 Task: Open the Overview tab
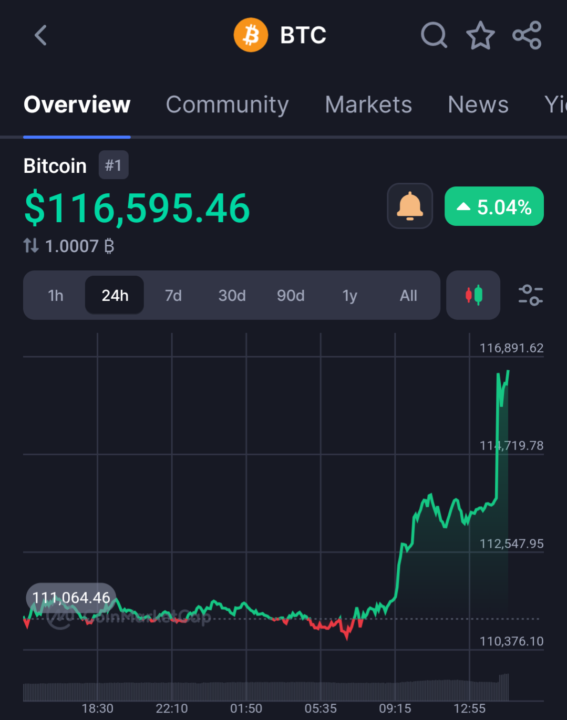(77, 105)
